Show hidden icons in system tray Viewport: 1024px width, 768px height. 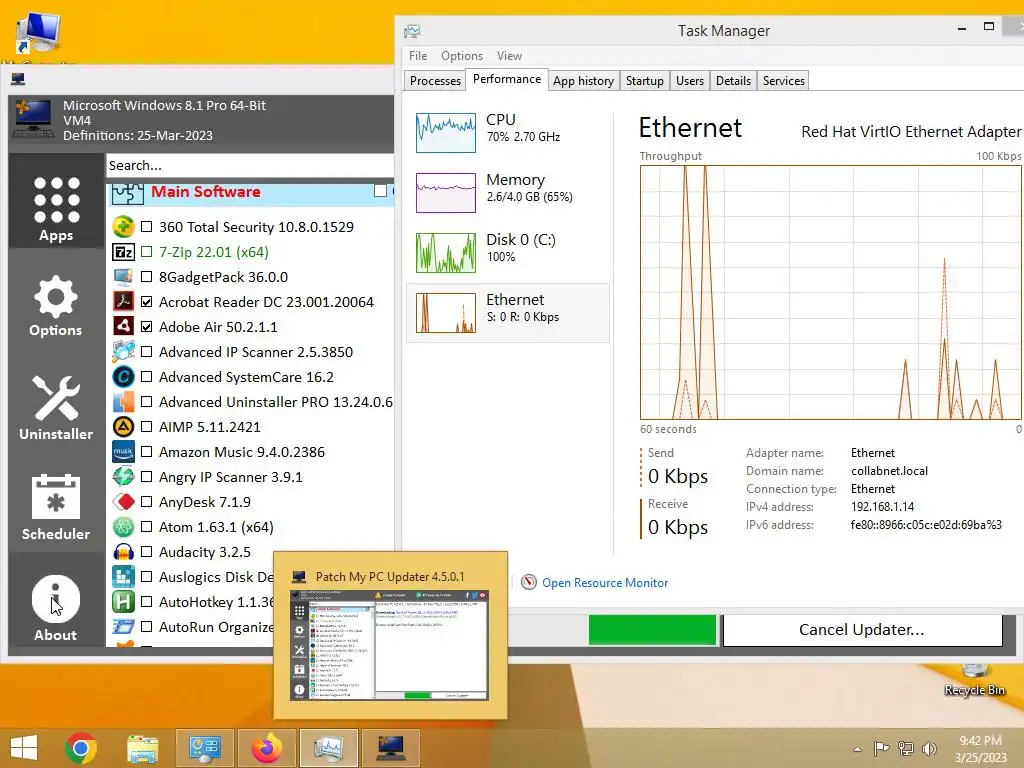pyautogui.click(x=857, y=749)
